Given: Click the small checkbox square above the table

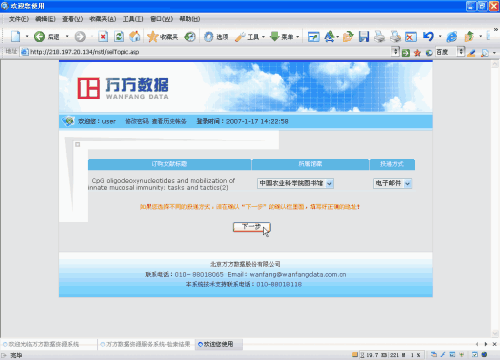Looking at the screenshot, I should click(78, 144).
